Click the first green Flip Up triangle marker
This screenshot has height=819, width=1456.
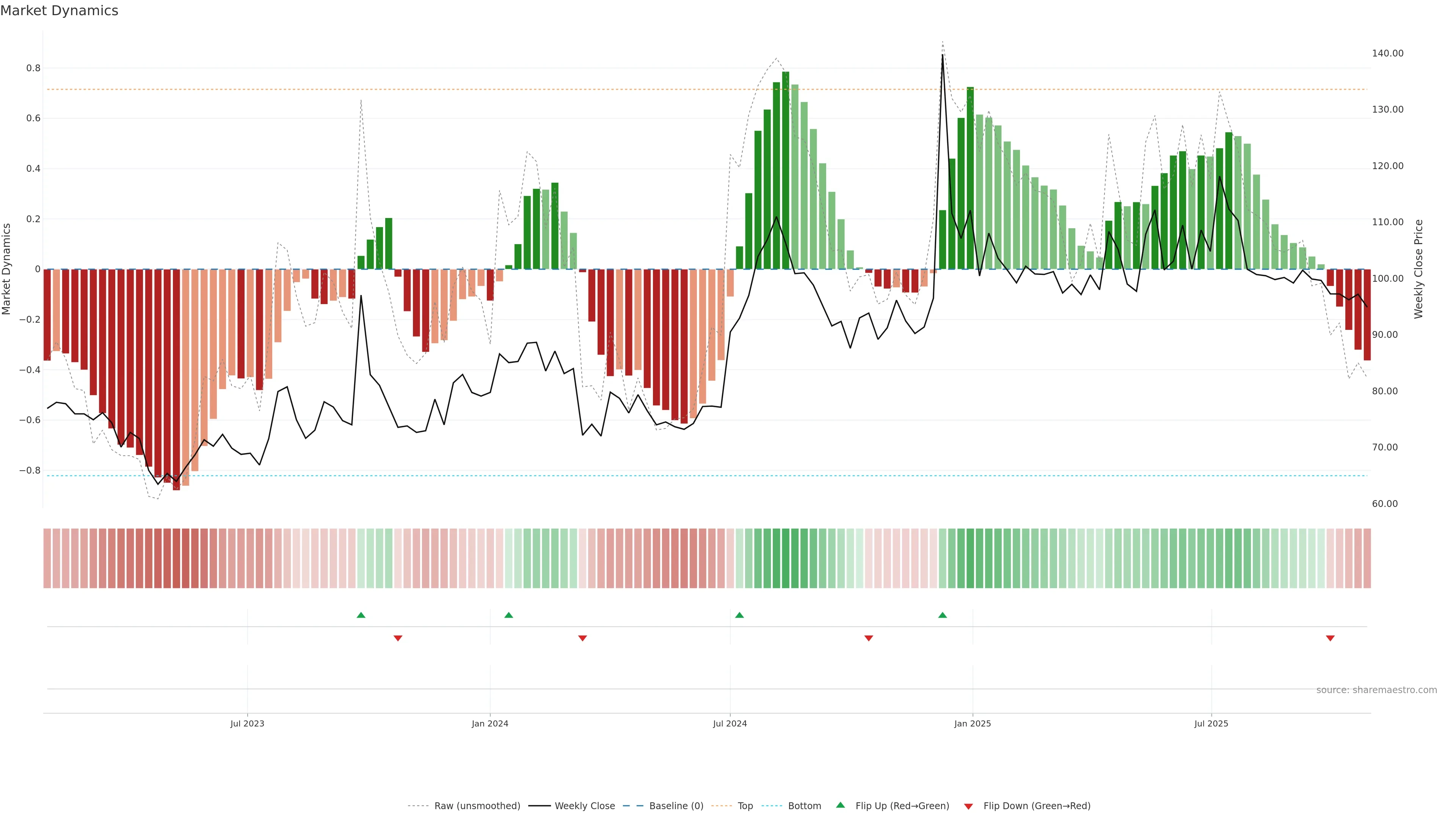pyautogui.click(x=361, y=615)
